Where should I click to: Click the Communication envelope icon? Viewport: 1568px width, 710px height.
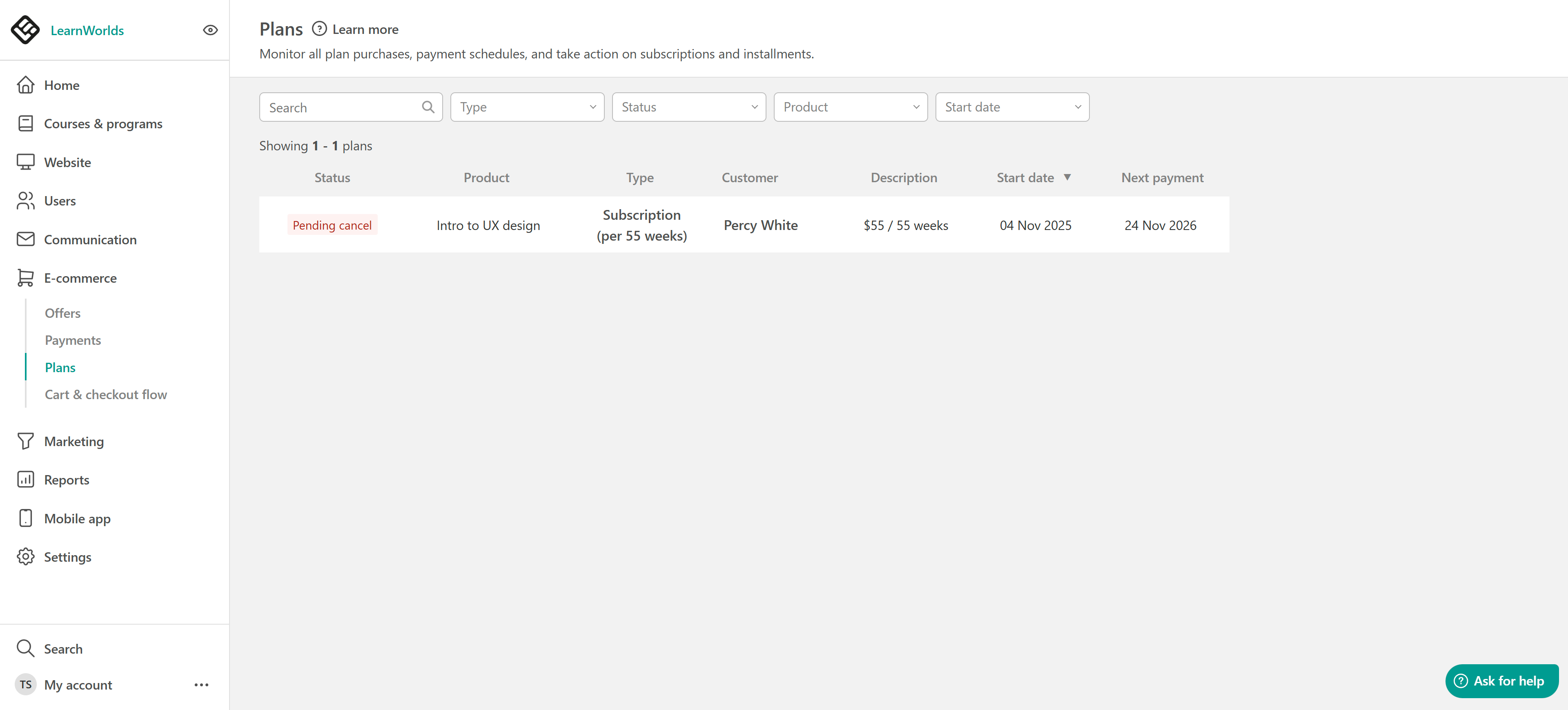(x=25, y=239)
